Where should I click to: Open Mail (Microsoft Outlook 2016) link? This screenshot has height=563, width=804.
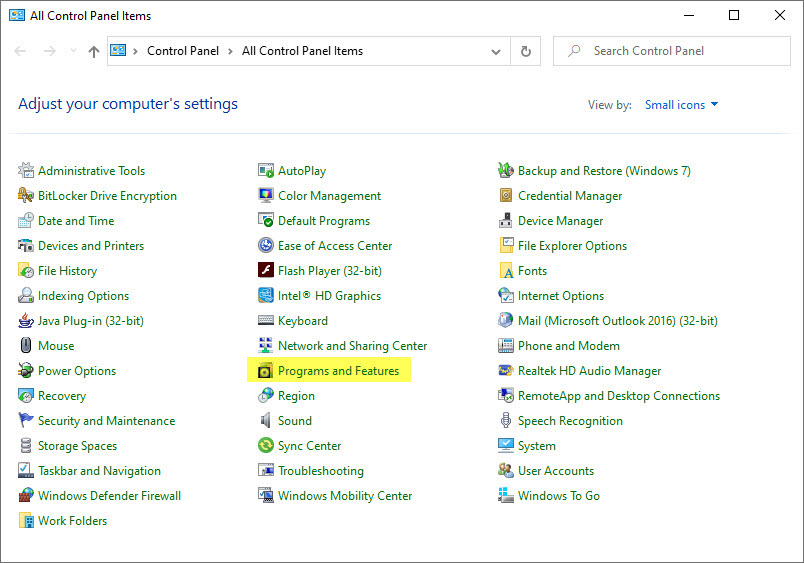click(x=617, y=320)
